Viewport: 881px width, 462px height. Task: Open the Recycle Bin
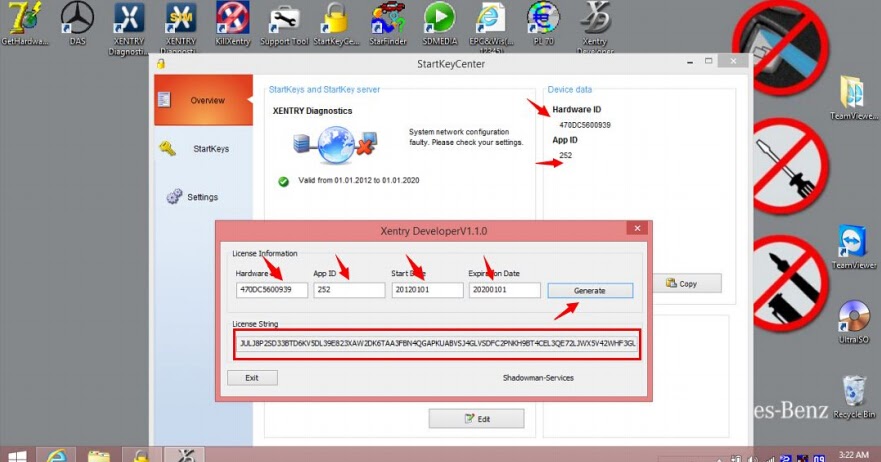[853, 397]
